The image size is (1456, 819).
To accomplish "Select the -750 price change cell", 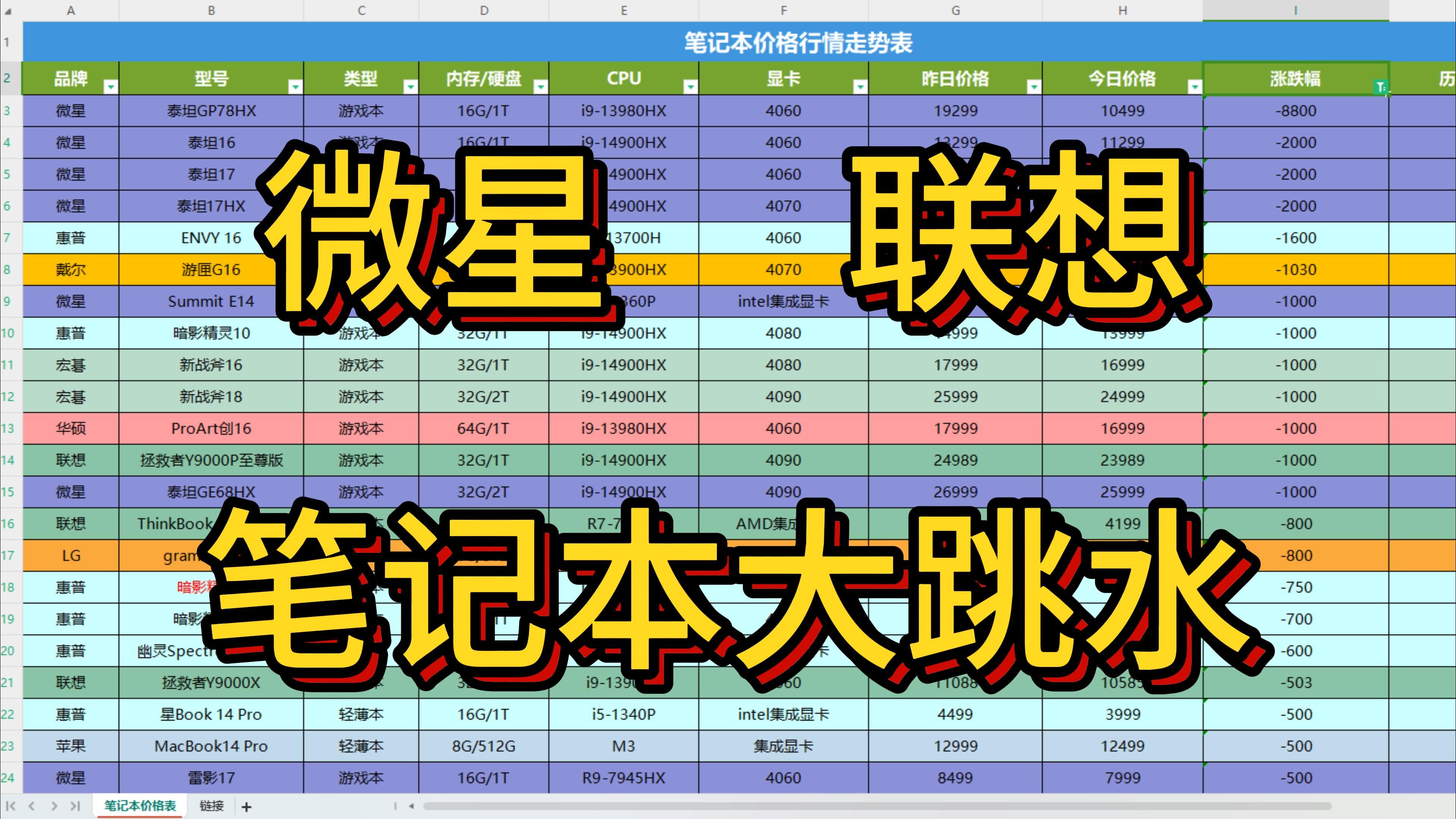I will [1296, 587].
